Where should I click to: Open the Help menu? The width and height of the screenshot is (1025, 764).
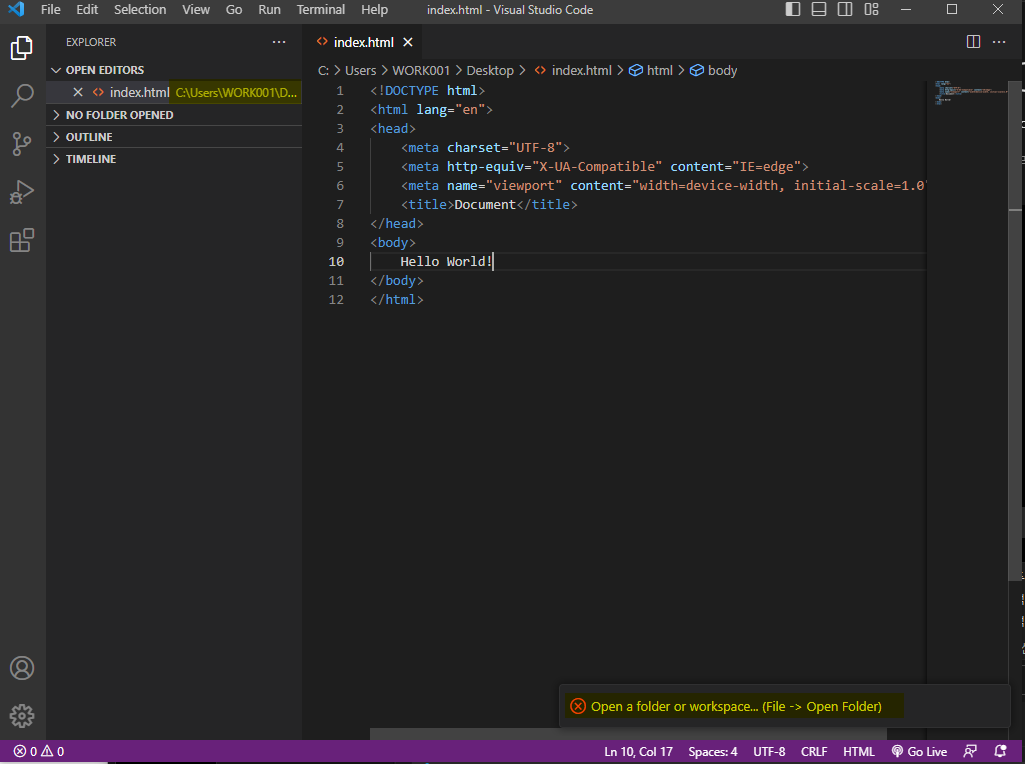pos(374,9)
